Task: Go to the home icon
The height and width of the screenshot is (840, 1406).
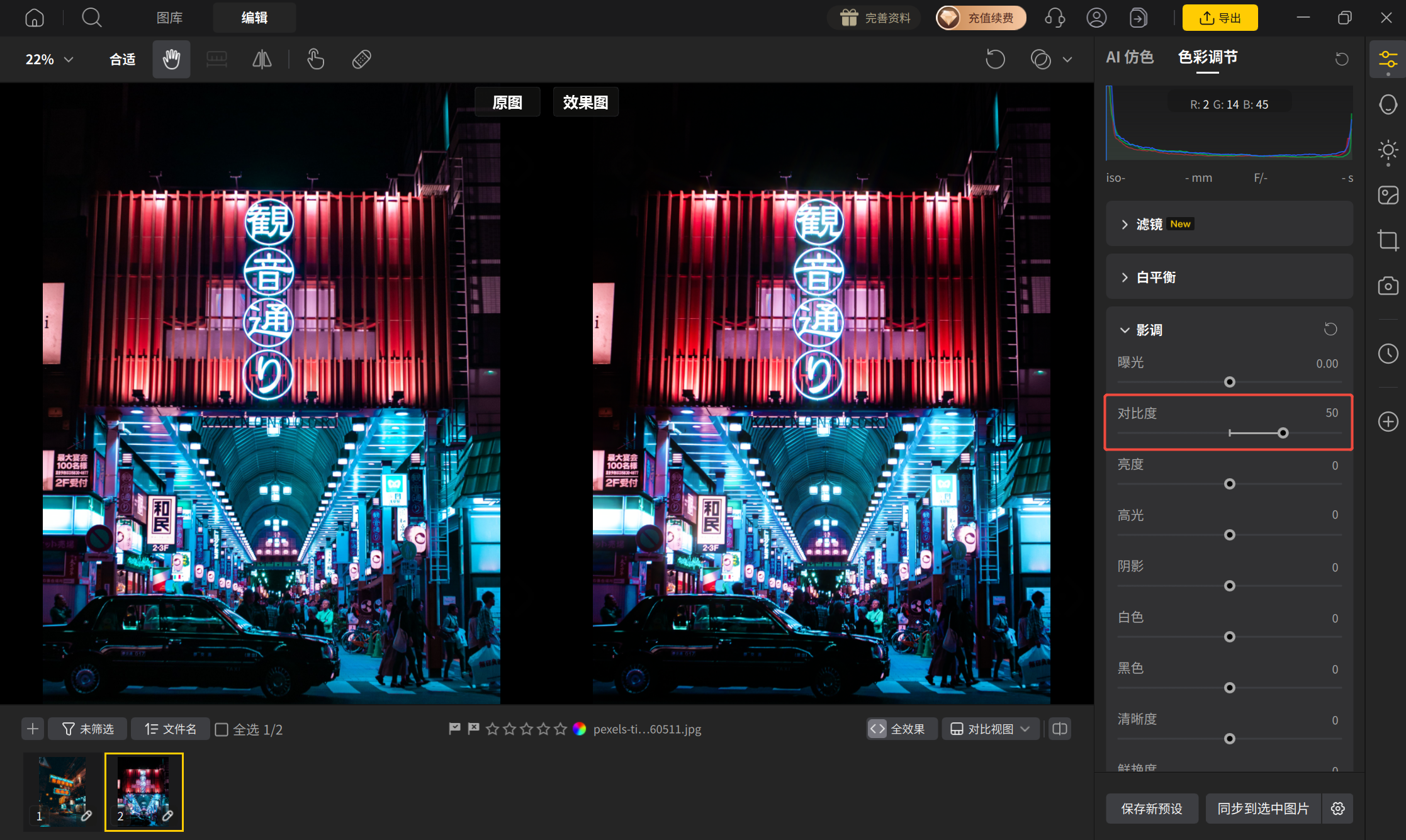Action: coord(35,18)
